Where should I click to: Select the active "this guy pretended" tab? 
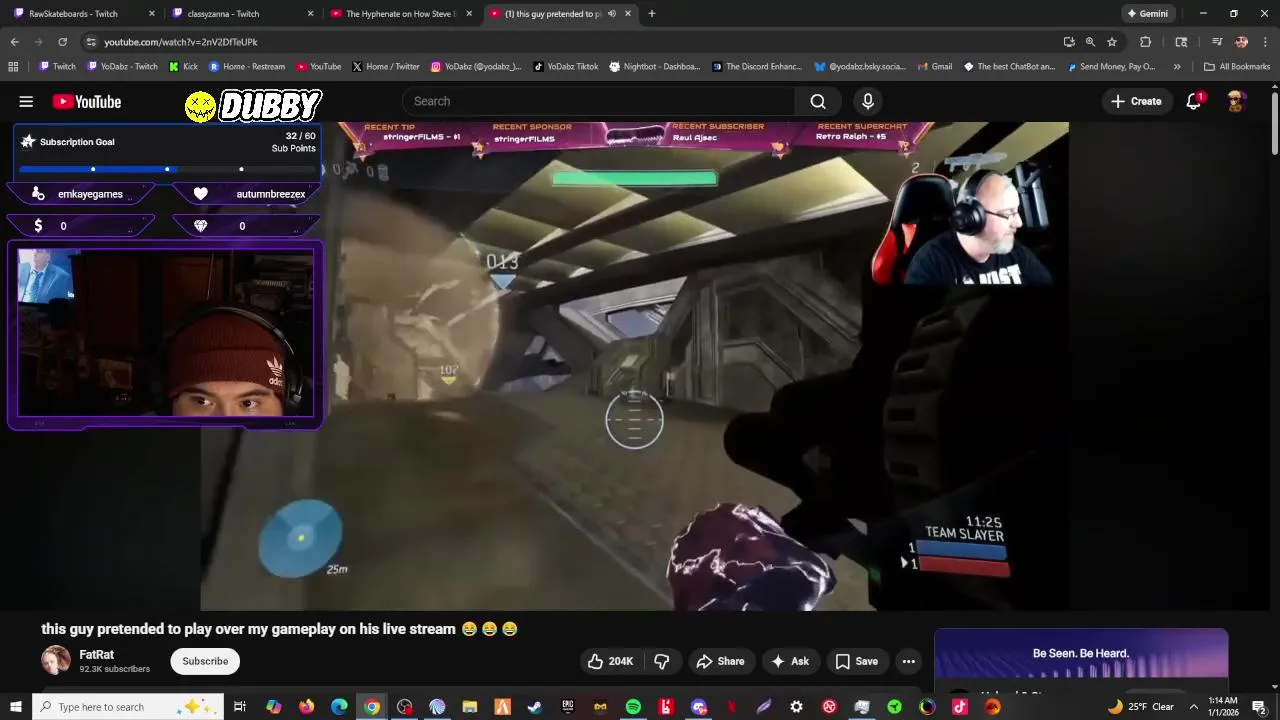pyautogui.click(x=560, y=14)
